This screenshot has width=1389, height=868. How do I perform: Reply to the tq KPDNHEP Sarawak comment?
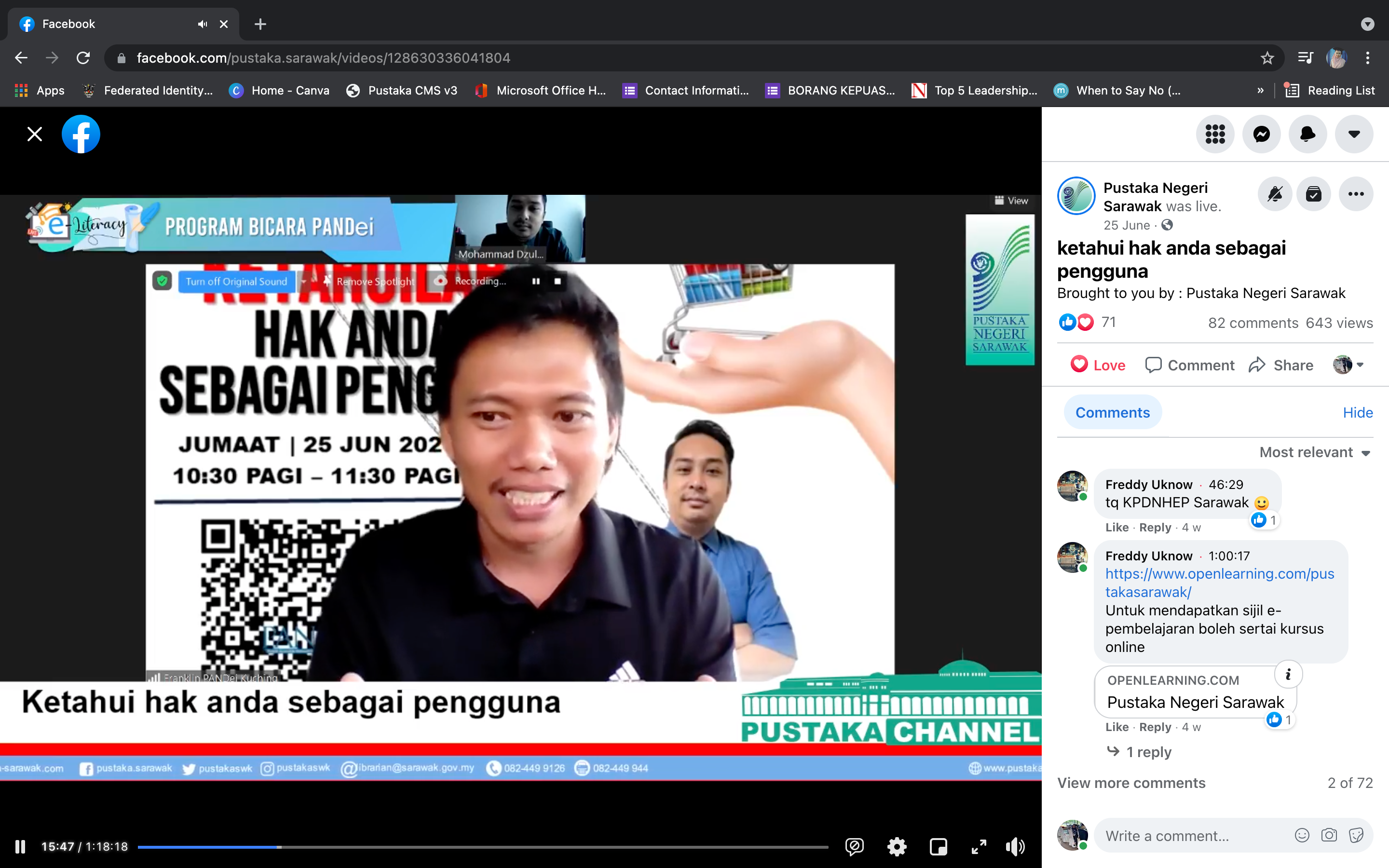coord(1155,527)
